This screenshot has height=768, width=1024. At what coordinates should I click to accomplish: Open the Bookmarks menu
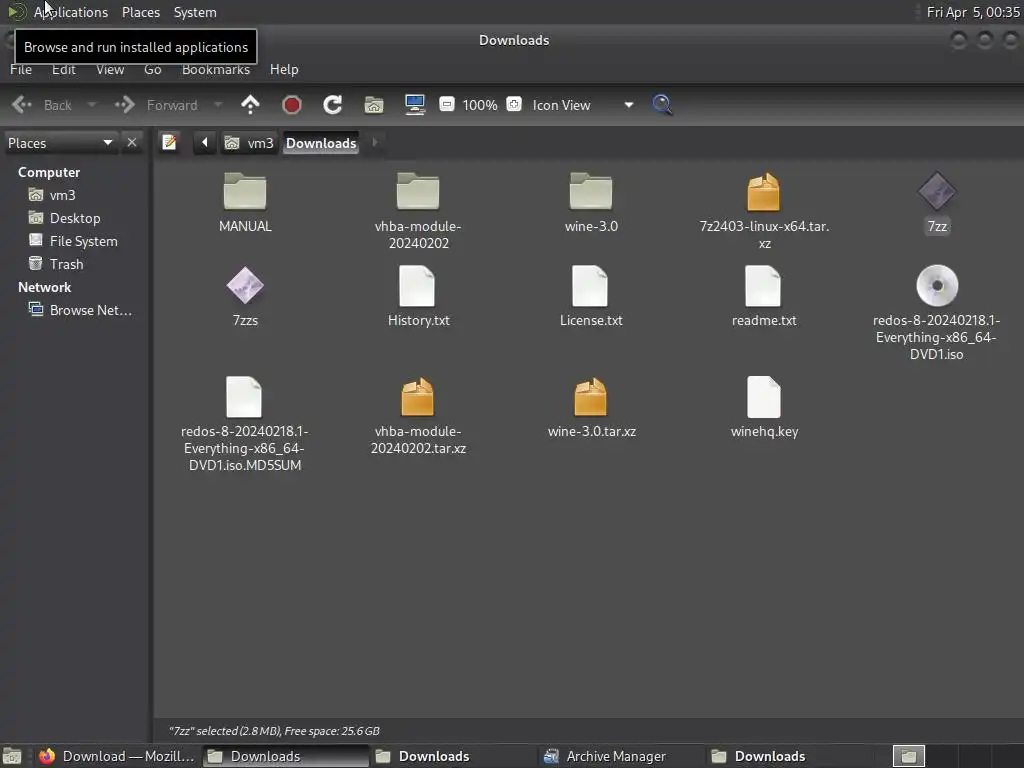216,69
